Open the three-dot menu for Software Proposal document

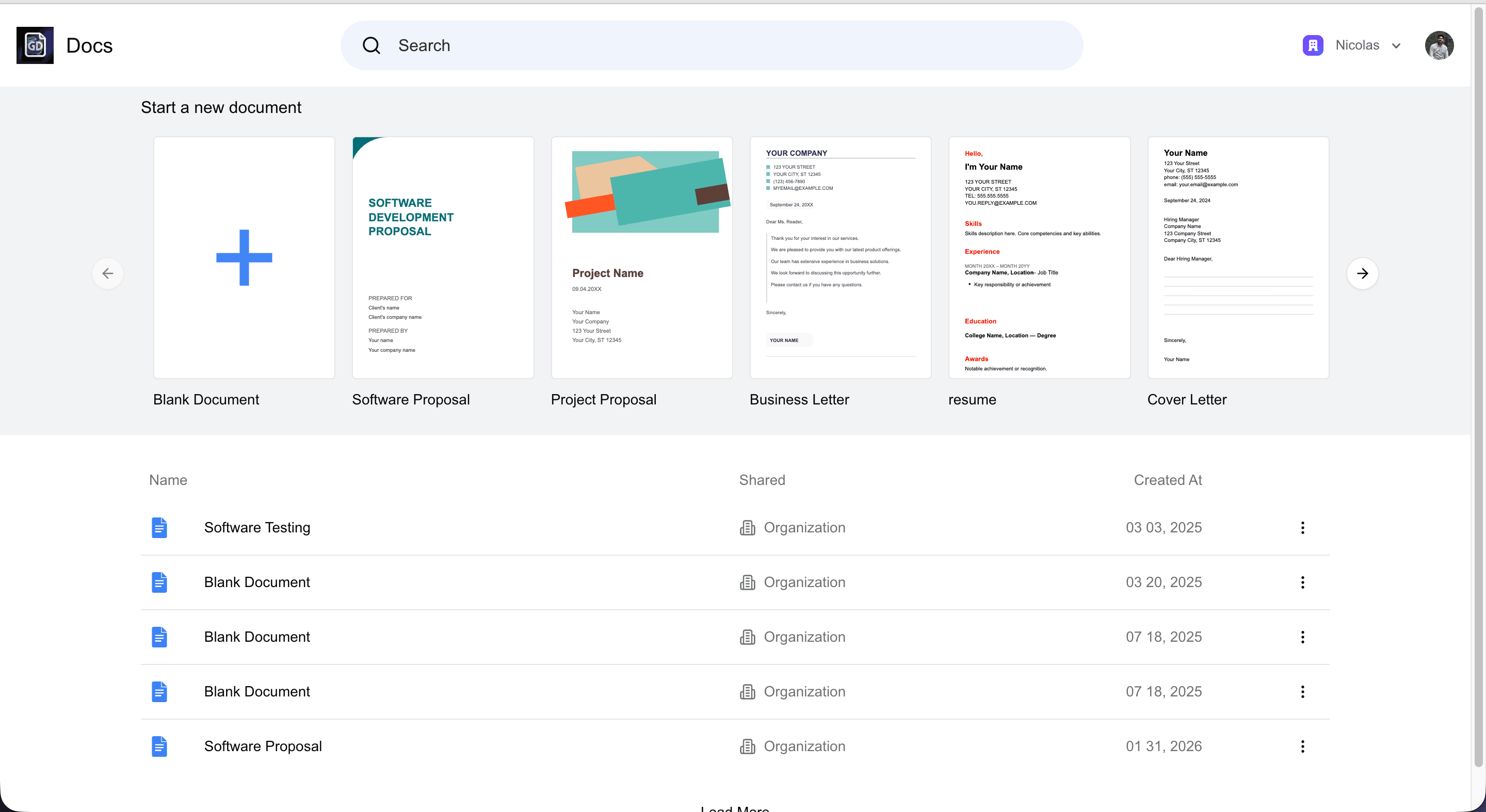(1302, 746)
